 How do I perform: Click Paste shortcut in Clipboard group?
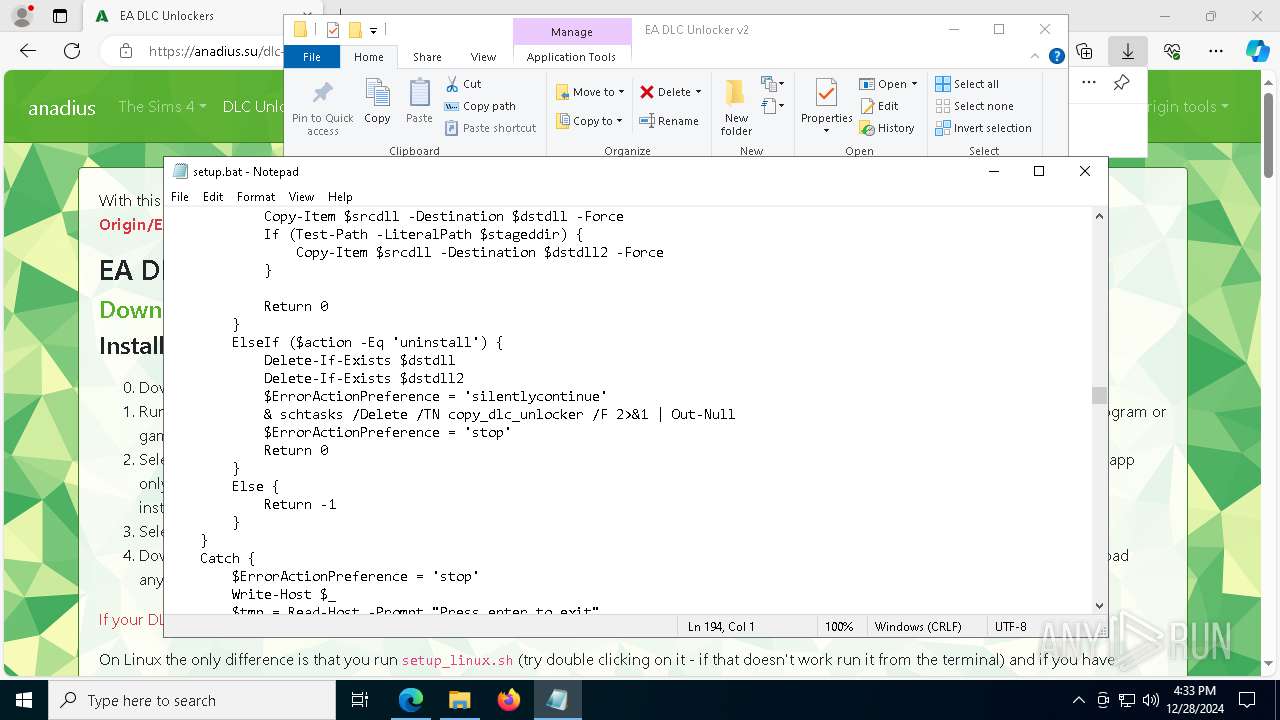pos(490,128)
